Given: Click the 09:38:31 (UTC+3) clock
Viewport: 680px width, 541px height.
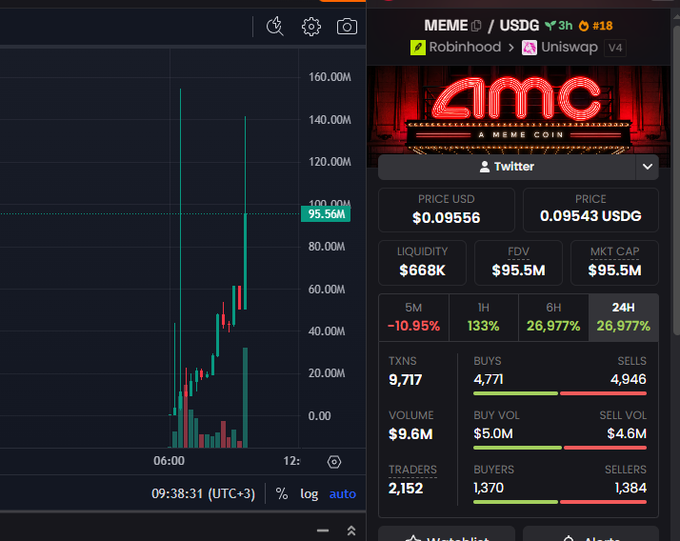Looking at the screenshot, I should pyautogui.click(x=203, y=494).
